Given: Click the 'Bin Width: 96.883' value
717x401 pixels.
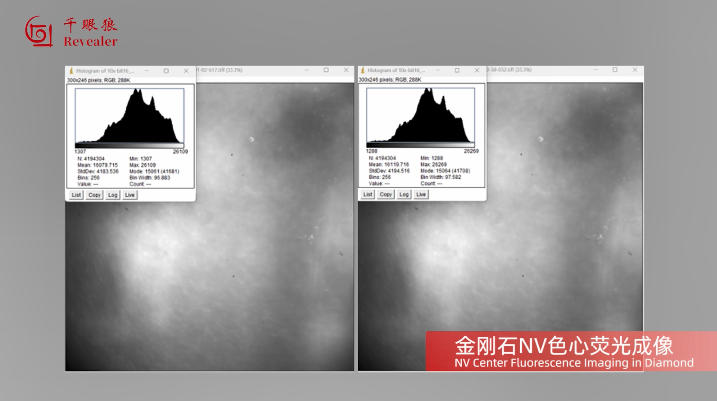Looking at the screenshot, I should 150,177.
